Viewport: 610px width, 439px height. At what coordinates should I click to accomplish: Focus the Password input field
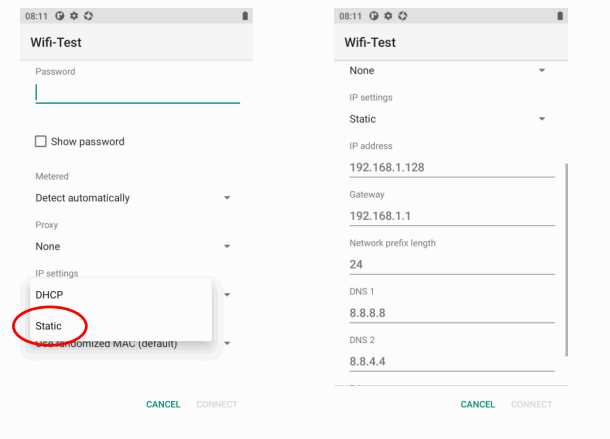137,92
